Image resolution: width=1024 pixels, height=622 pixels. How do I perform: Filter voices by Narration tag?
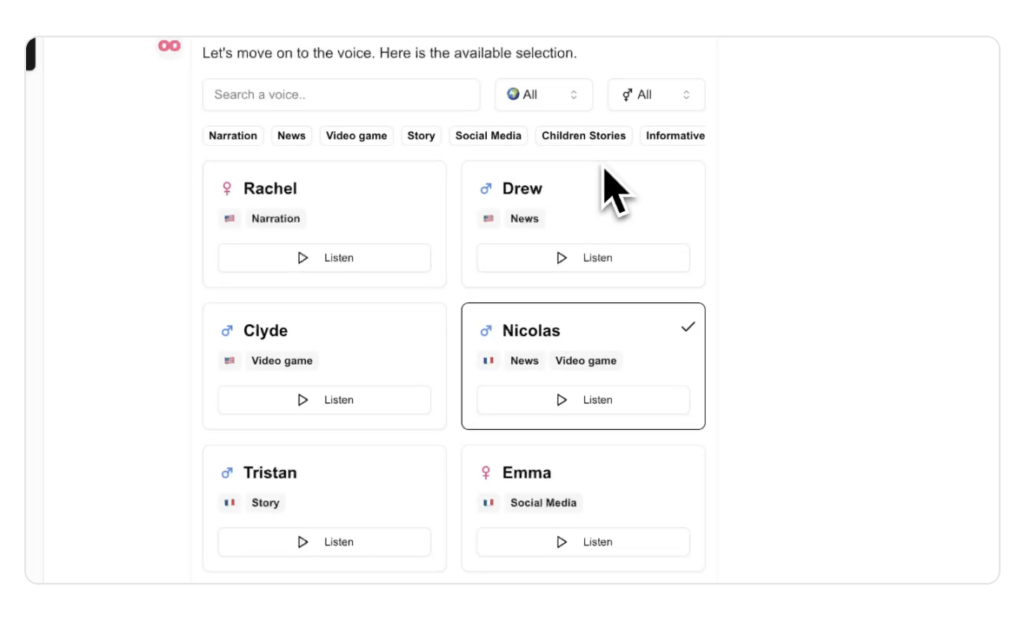(x=233, y=136)
